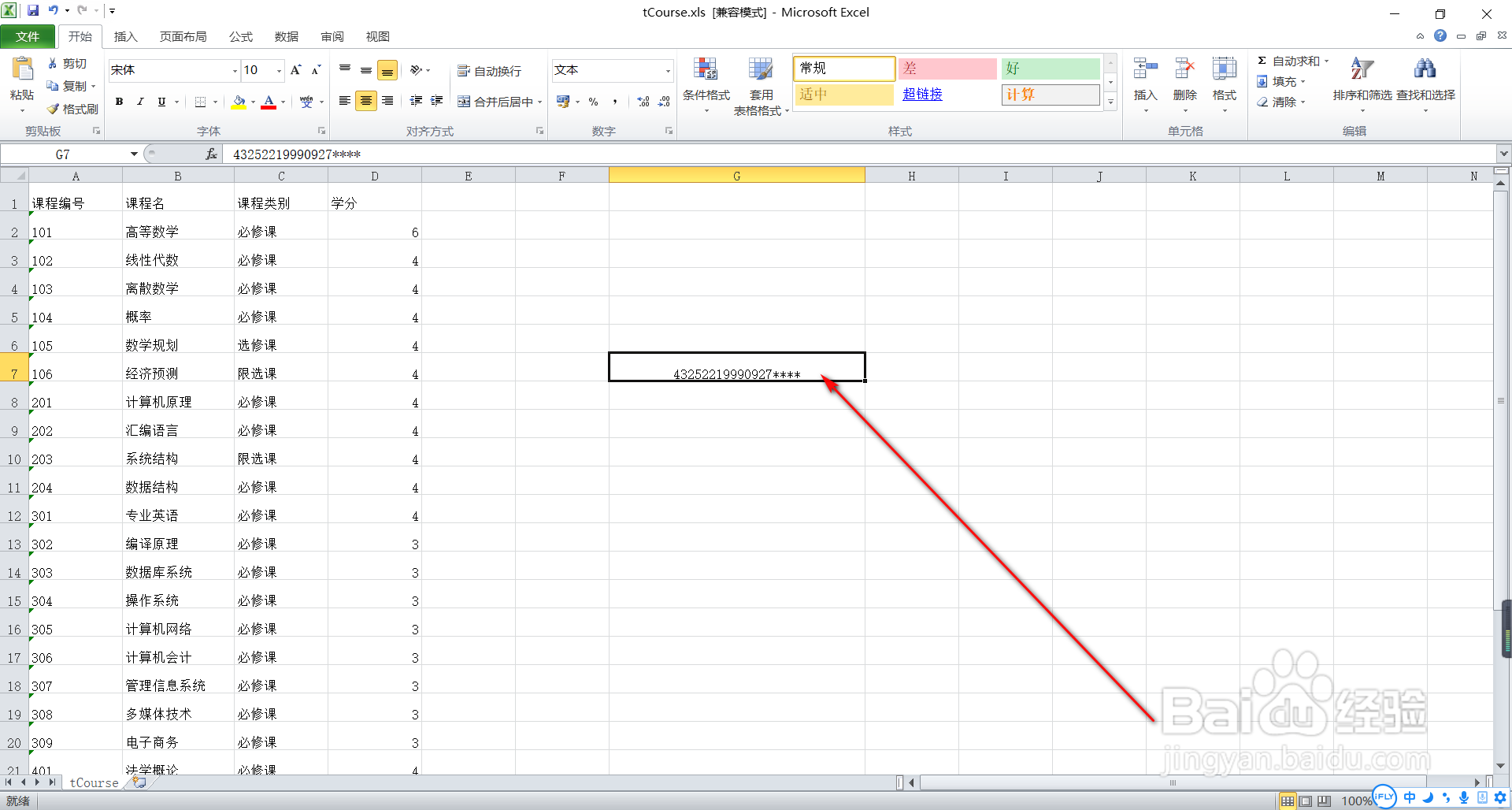This screenshot has height=810, width=1512.
Task: Open the File (文件) tab
Action: [x=28, y=36]
